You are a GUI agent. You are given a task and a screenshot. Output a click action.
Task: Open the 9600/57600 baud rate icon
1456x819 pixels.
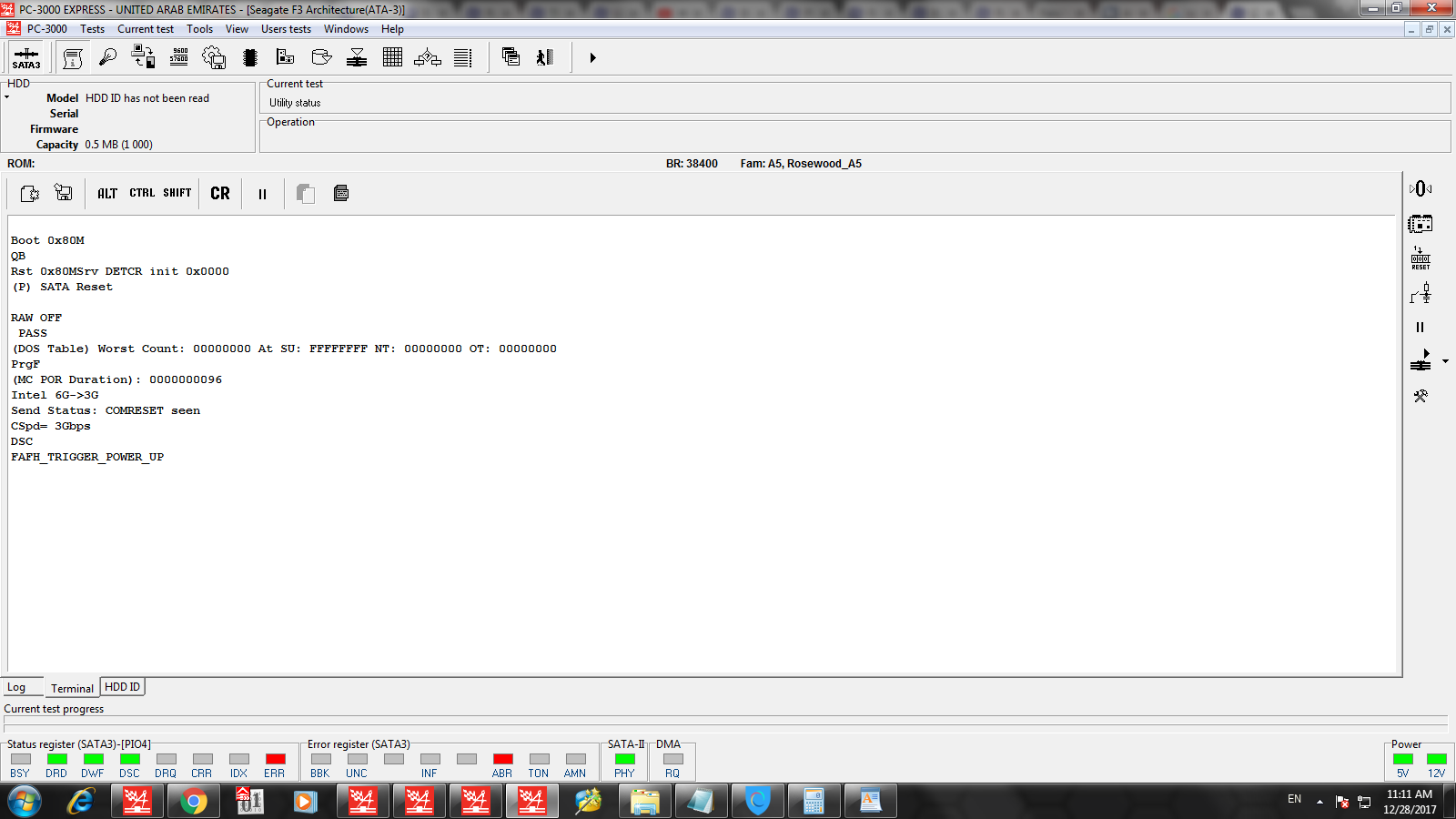click(179, 57)
